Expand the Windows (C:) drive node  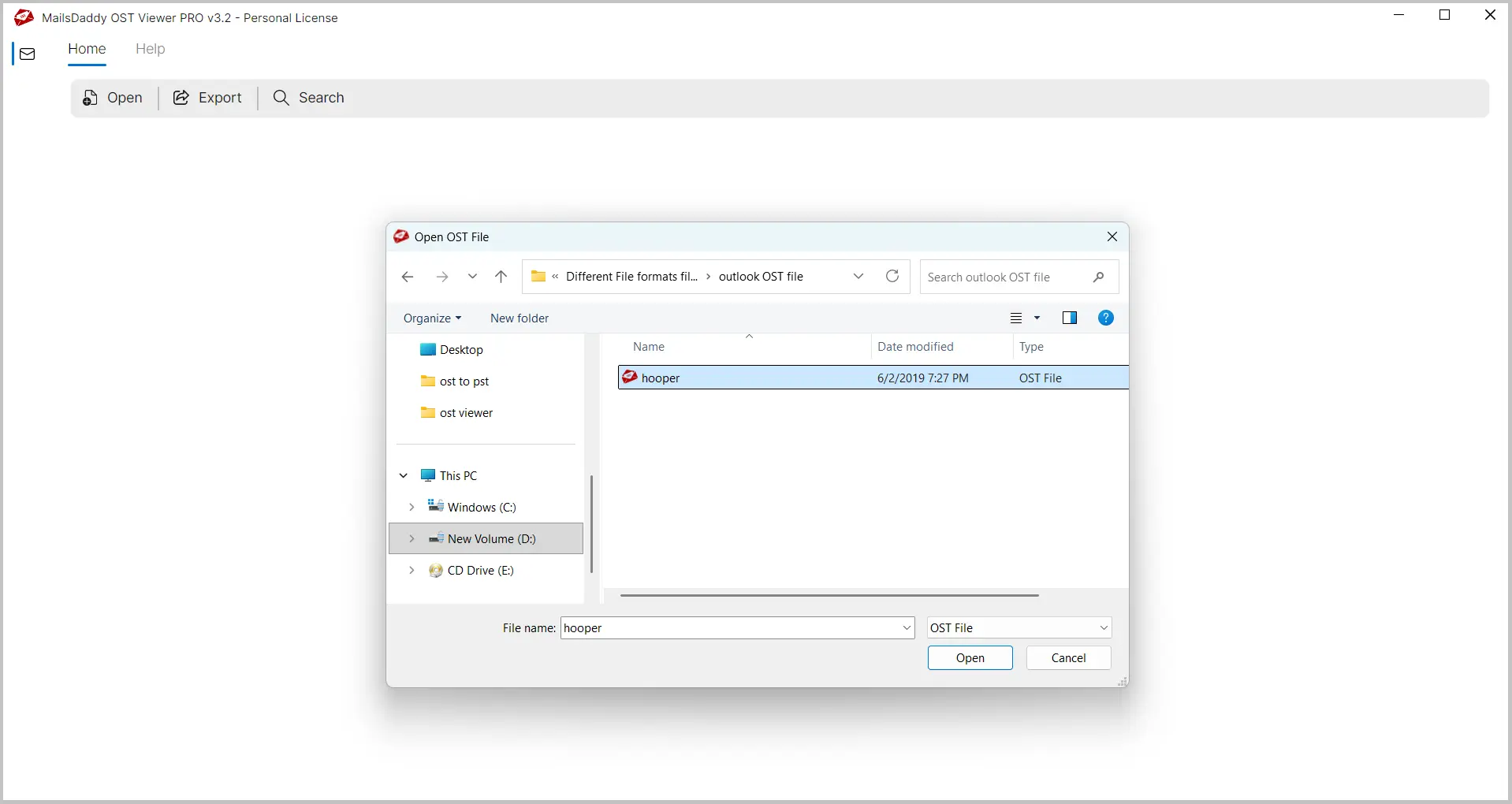412,507
